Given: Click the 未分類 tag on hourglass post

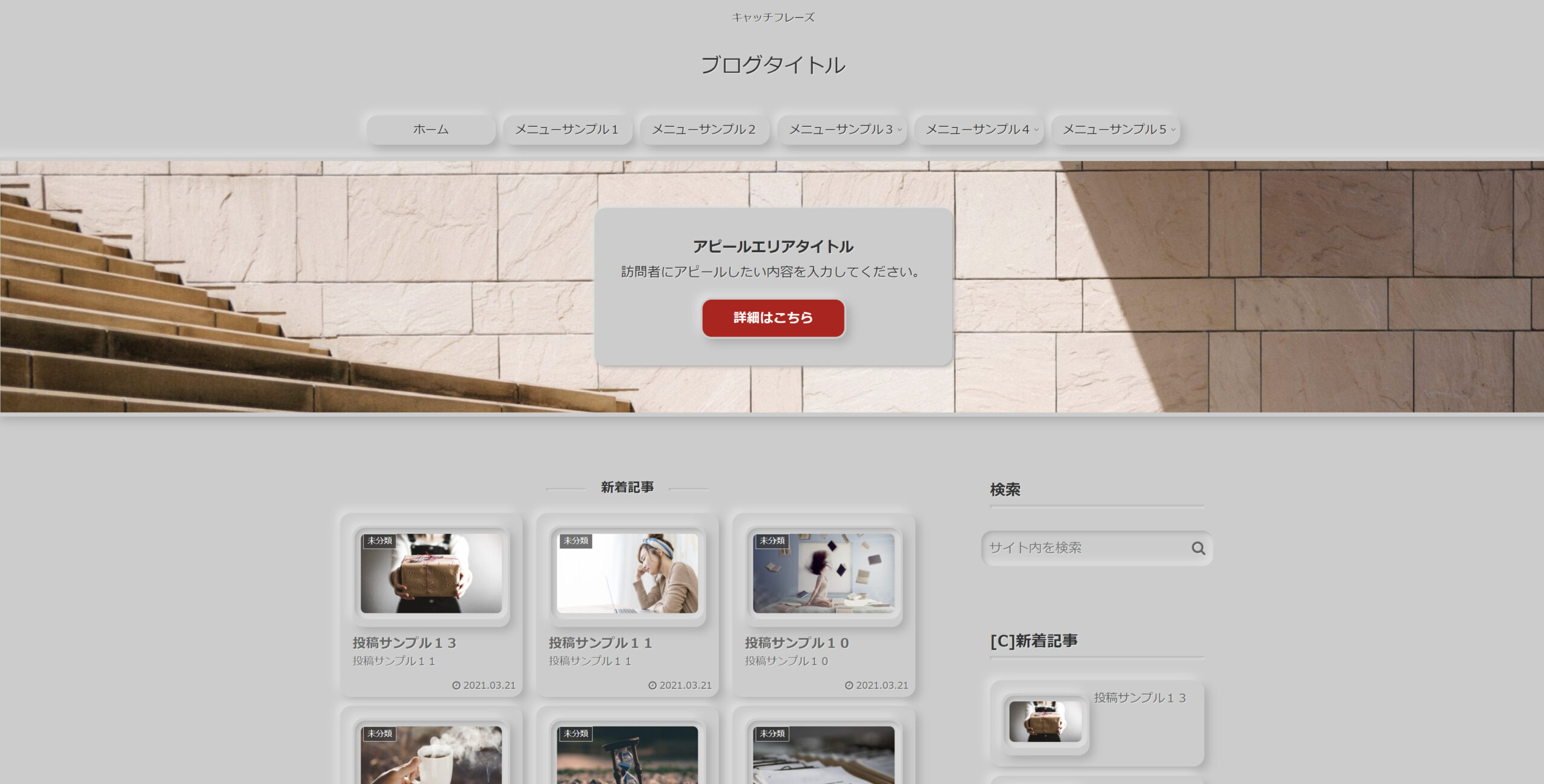Looking at the screenshot, I should [575, 733].
